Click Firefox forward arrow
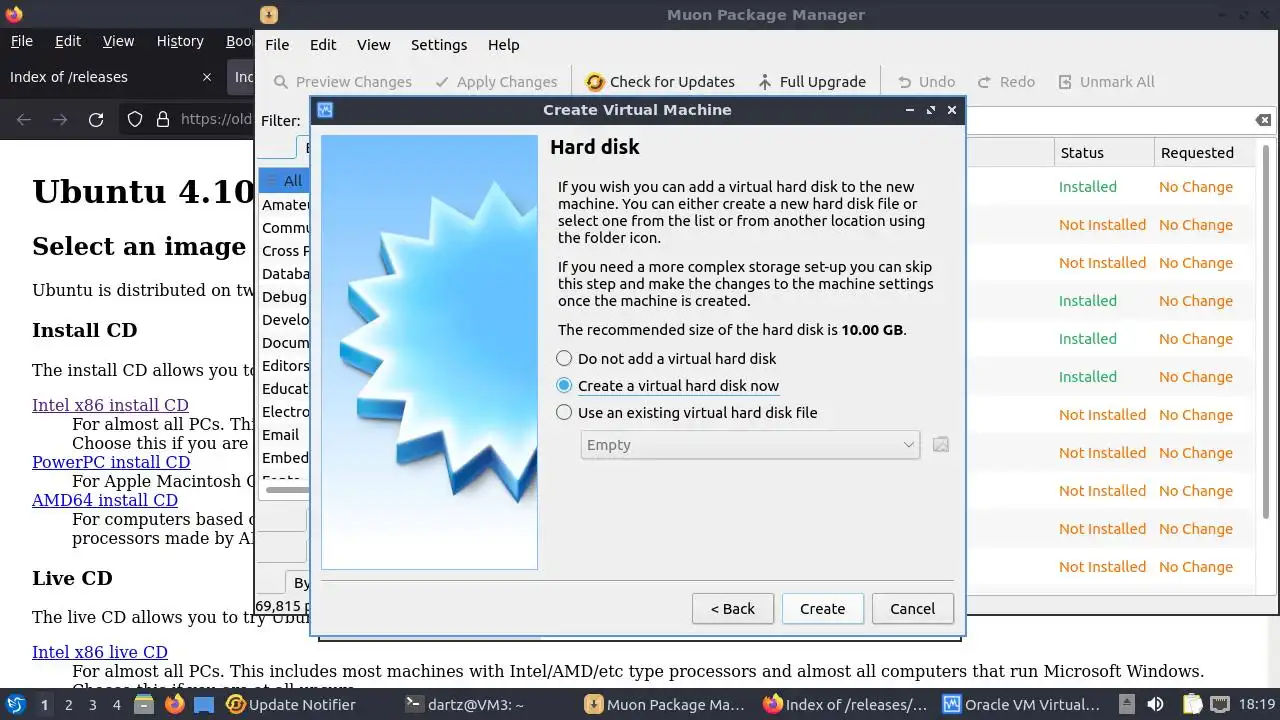Image resolution: width=1280 pixels, height=720 pixels. pos(60,120)
